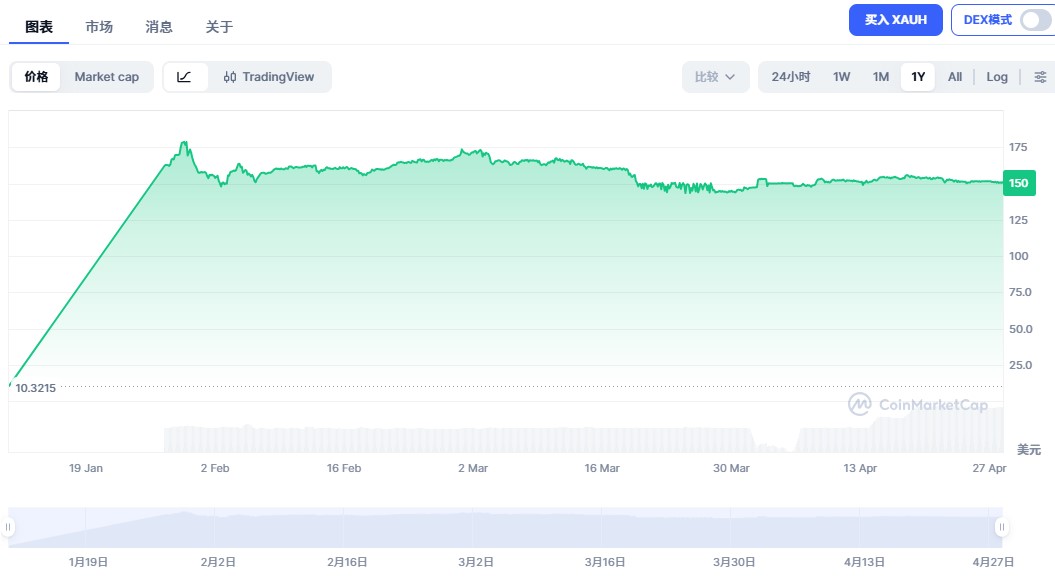Click the time range navigator strip

(500, 527)
